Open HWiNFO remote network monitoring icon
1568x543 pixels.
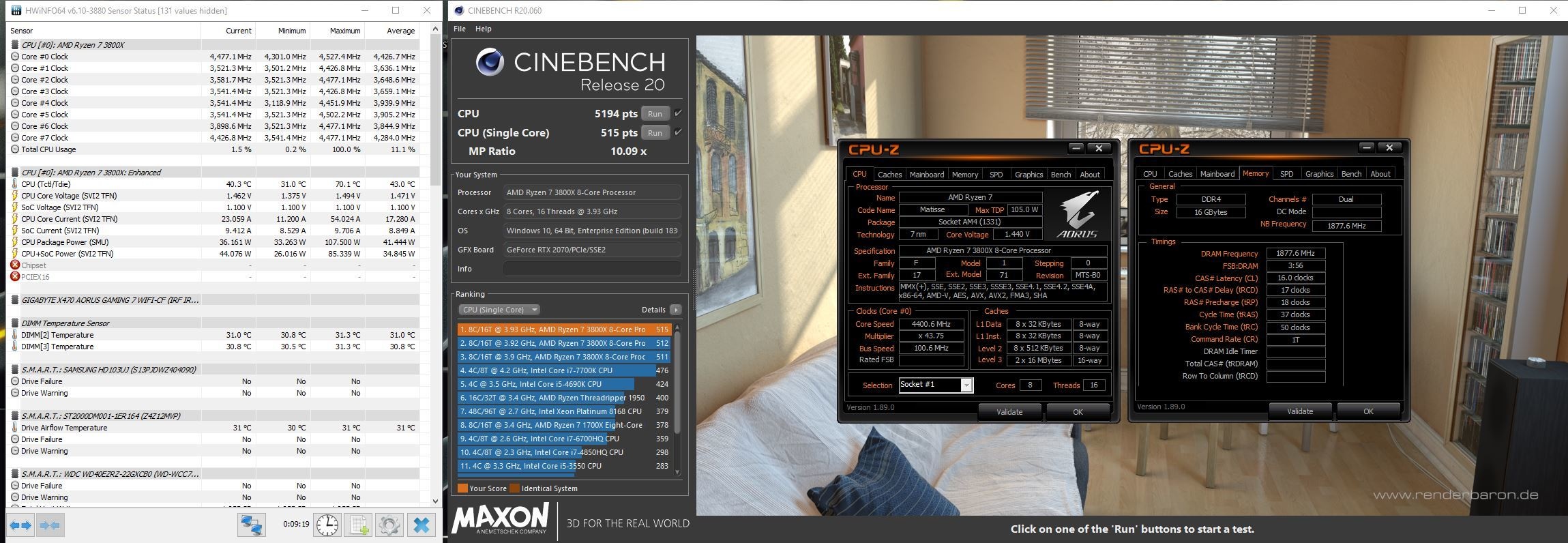point(251,525)
